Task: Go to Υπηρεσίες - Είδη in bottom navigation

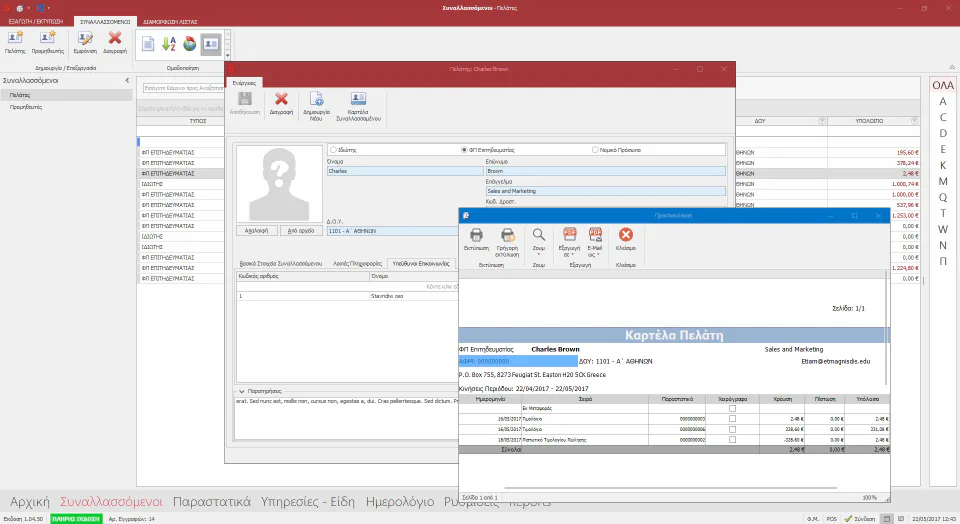Action: (x=308, y=502)
